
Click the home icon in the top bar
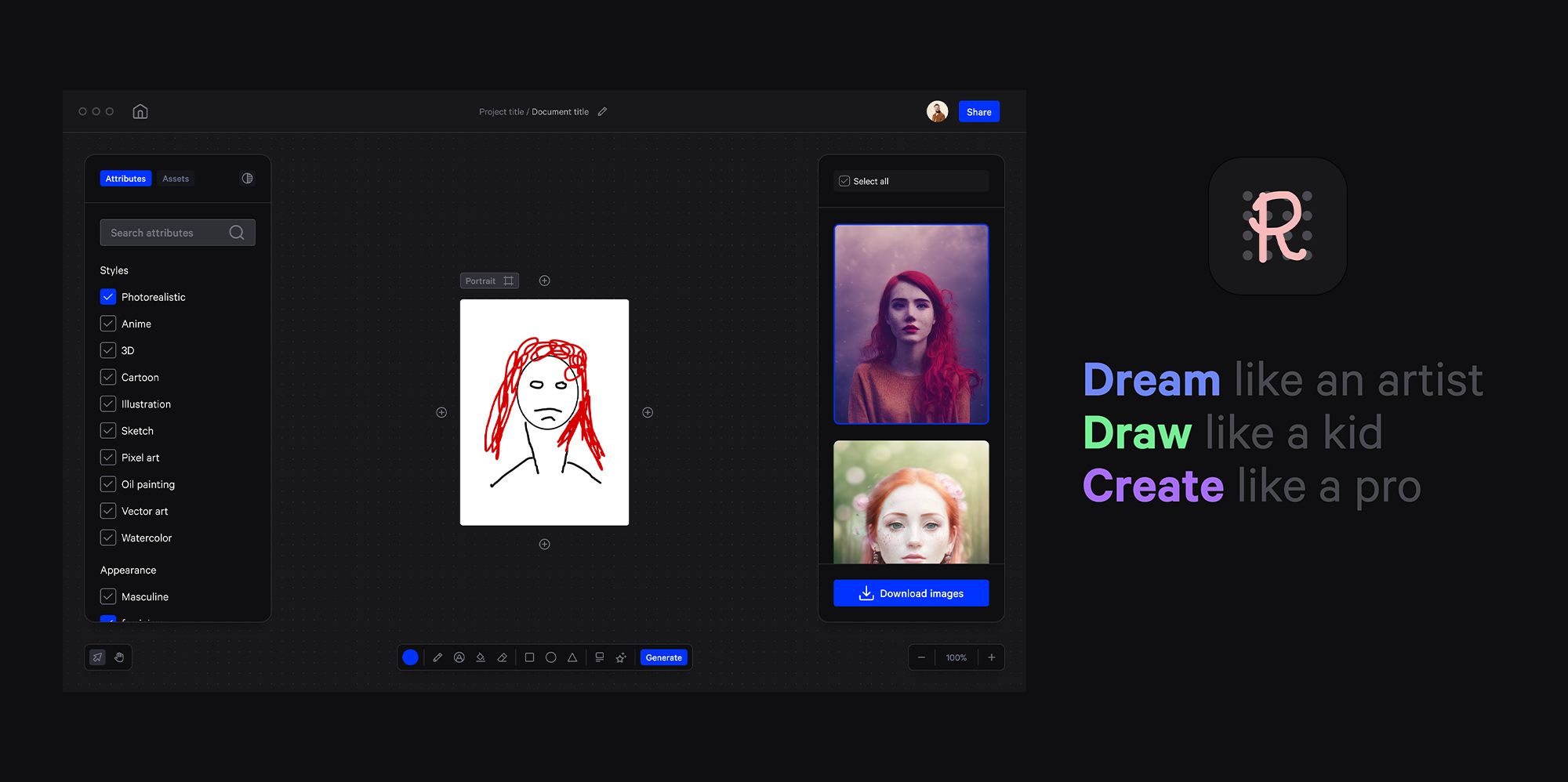point(140,111)
